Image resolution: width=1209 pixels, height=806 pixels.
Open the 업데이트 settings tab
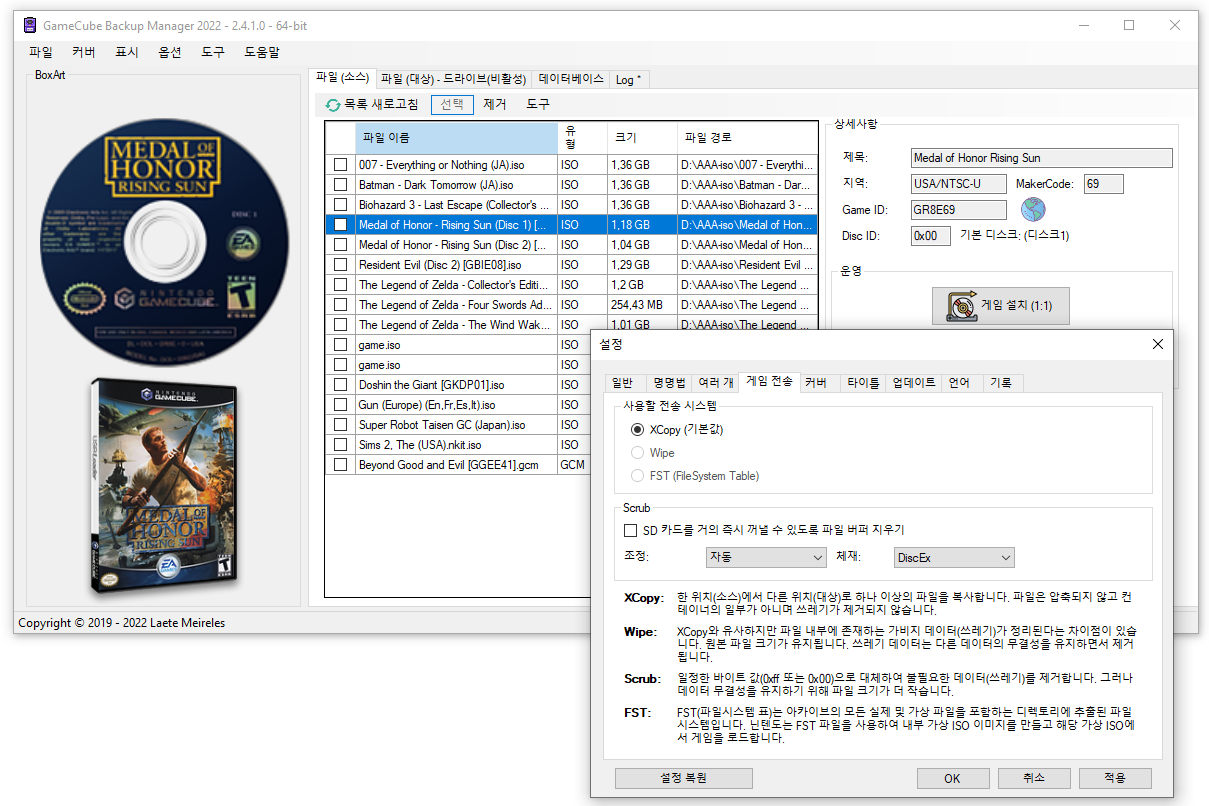[915, 382]
